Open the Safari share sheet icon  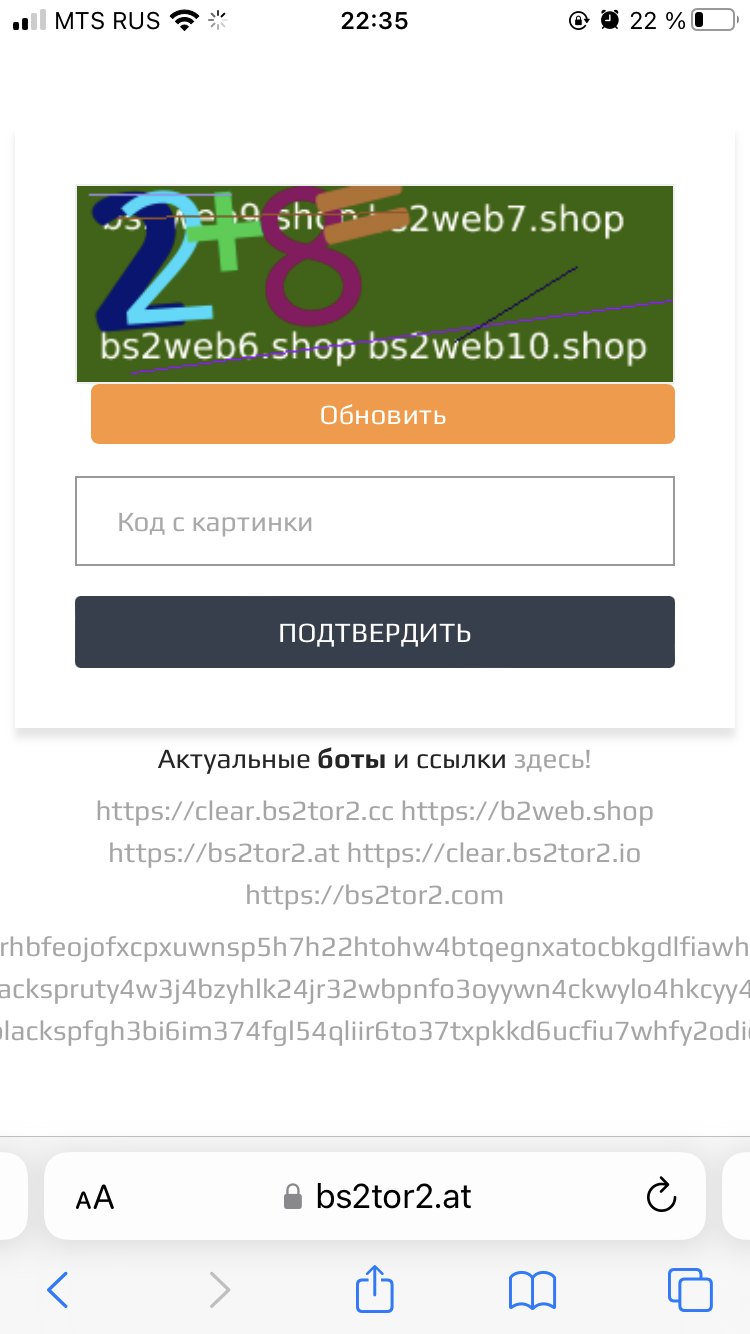point(373,1287)
